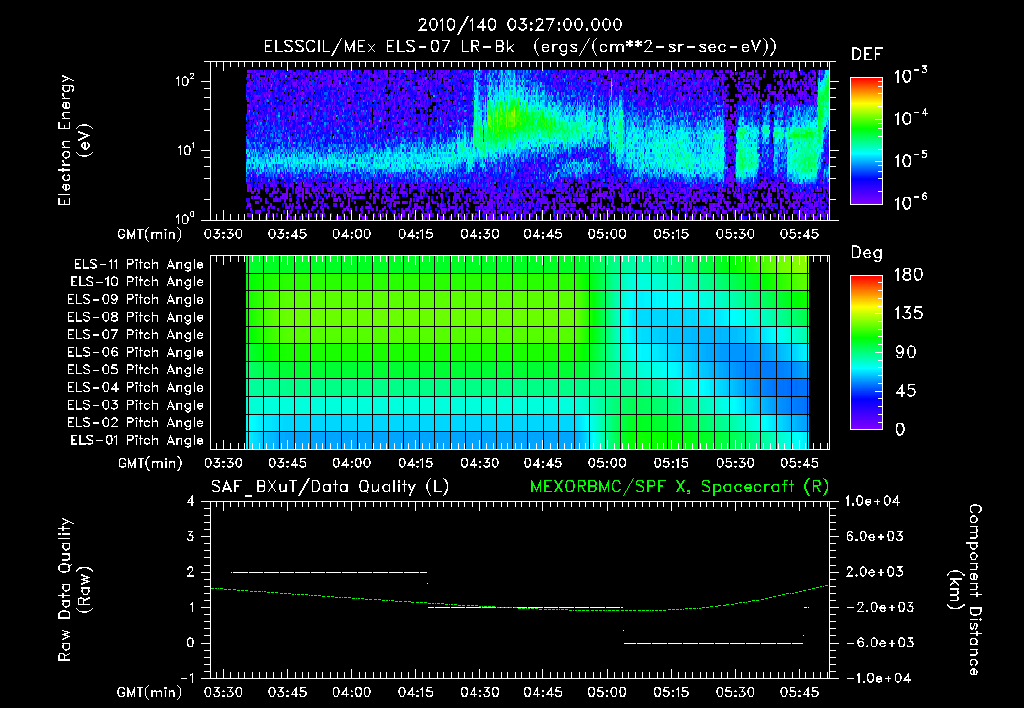1024x708 pixels.
Task: Click 04:15 tick under the pitch angle panel
Action: tap(415, 463)
